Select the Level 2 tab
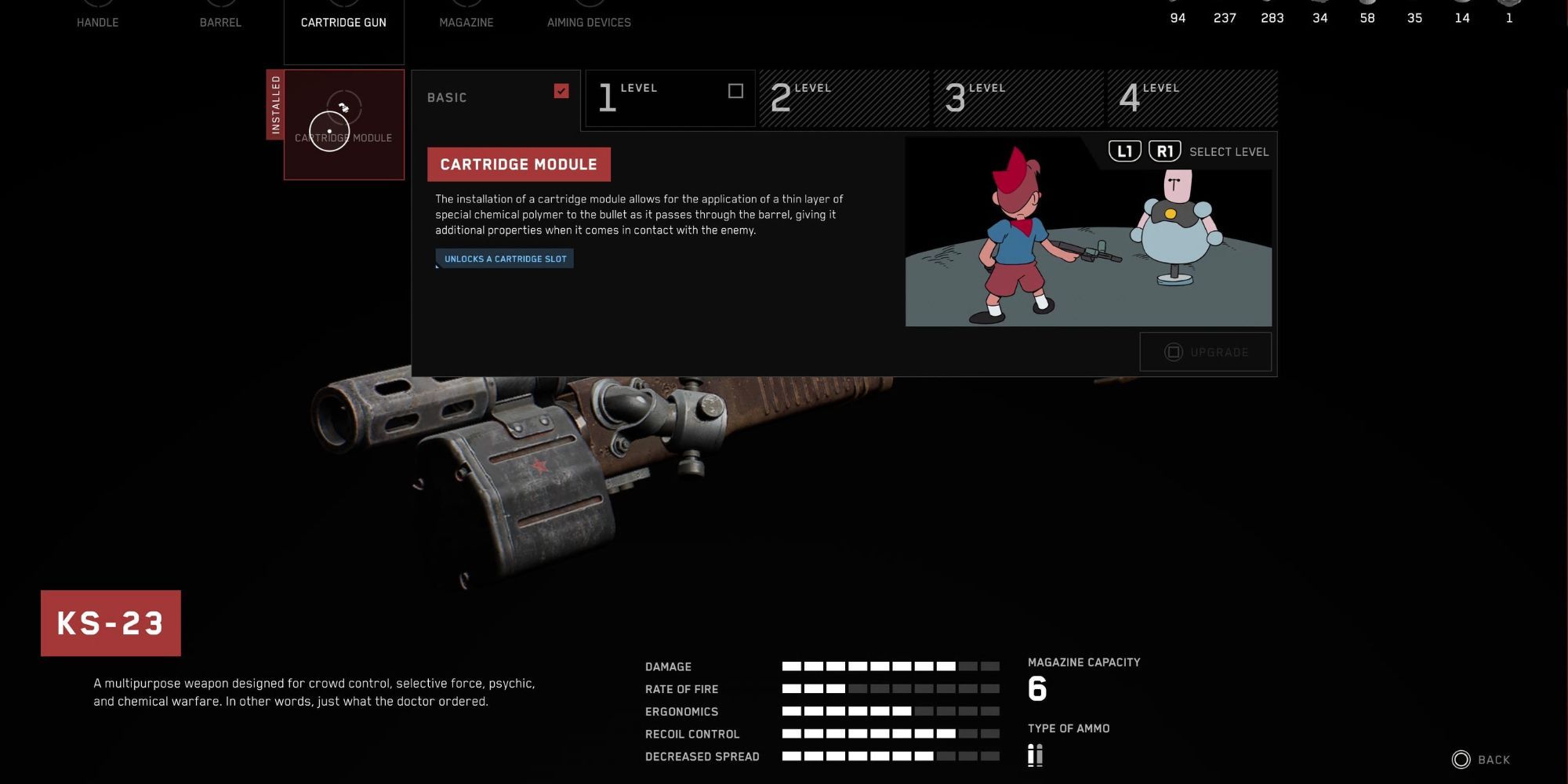The image size is (1568, 784). (x=843, y=97)
